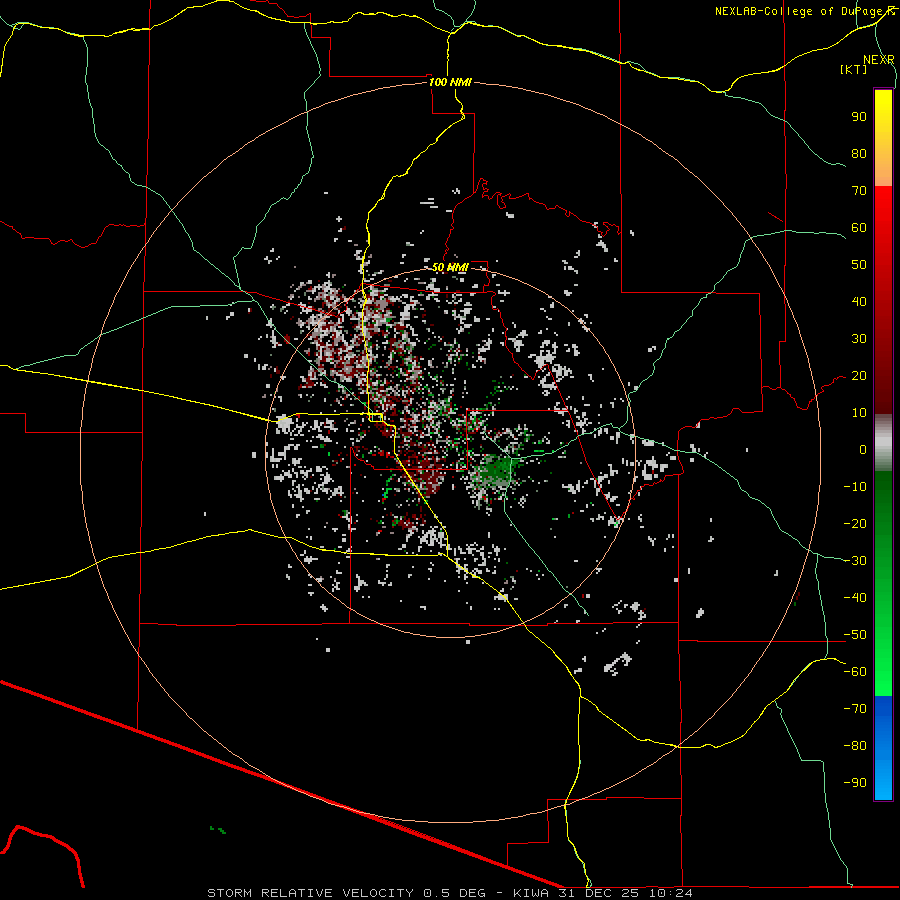Viewport: 900px width, 900px height.
Task: Click the positive "60" velocity scale label
Action: [x=859, y=228]
